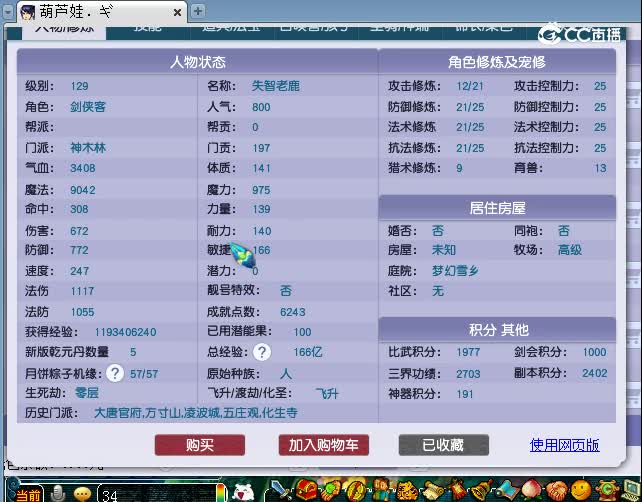The height and width of the screenshot is (502, 642).
Task: Click the red banner guild icon
Action: pos(458,490)
